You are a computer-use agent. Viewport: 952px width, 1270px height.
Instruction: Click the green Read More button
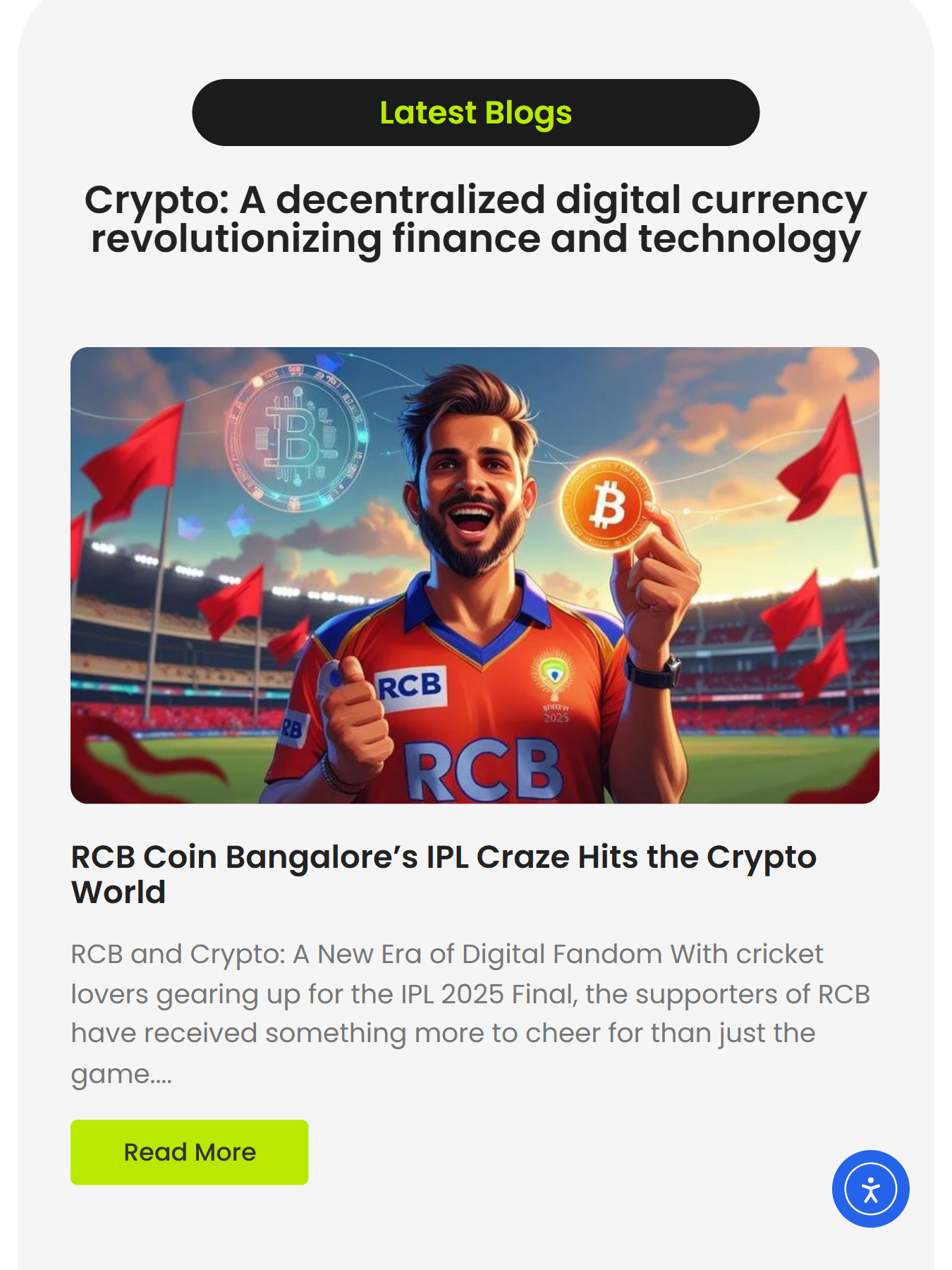[189, 1152]
